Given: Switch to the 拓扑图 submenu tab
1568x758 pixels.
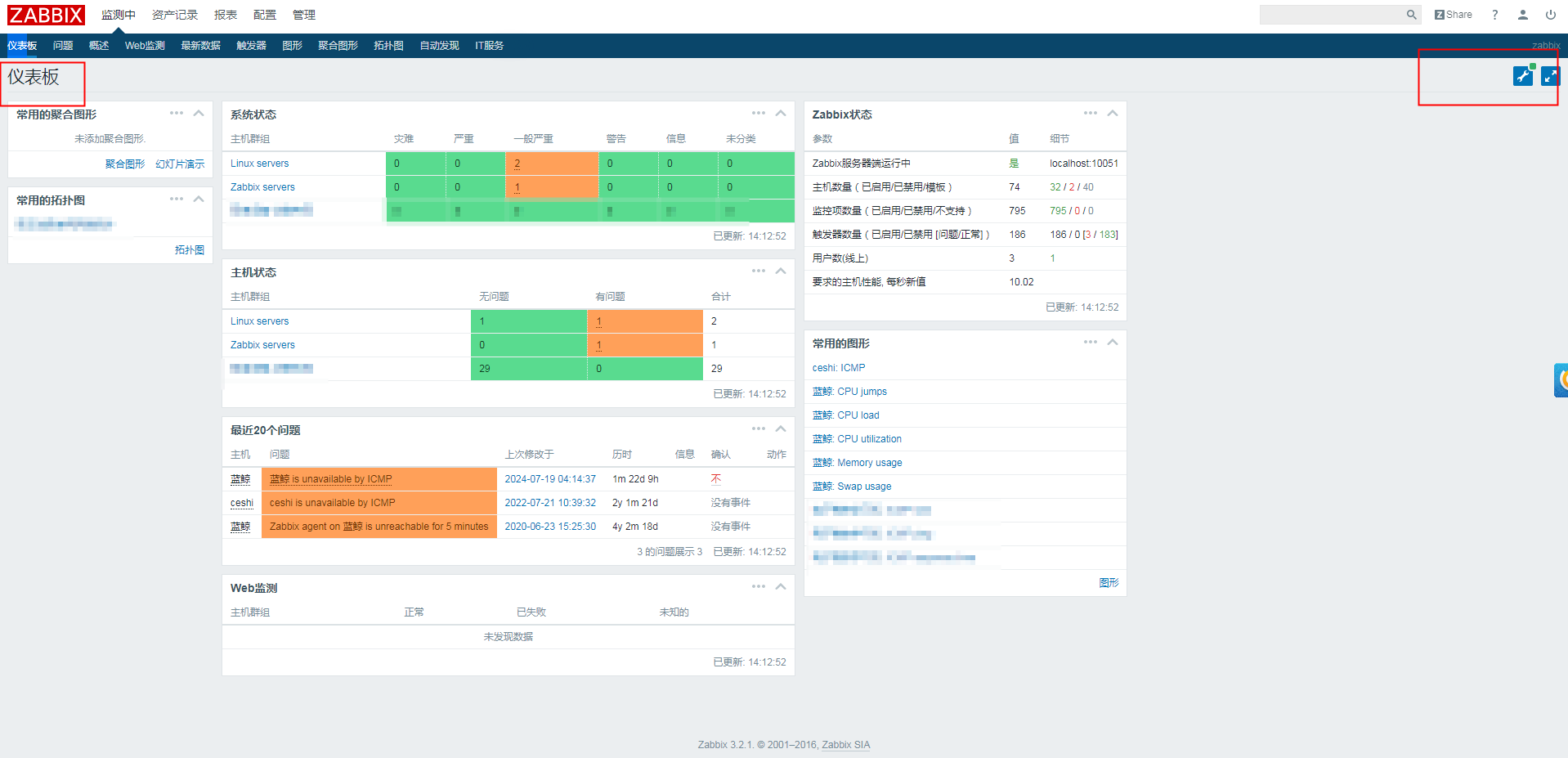Looking at the screenshot, I should pyautogui.click(x=389, y=46).
